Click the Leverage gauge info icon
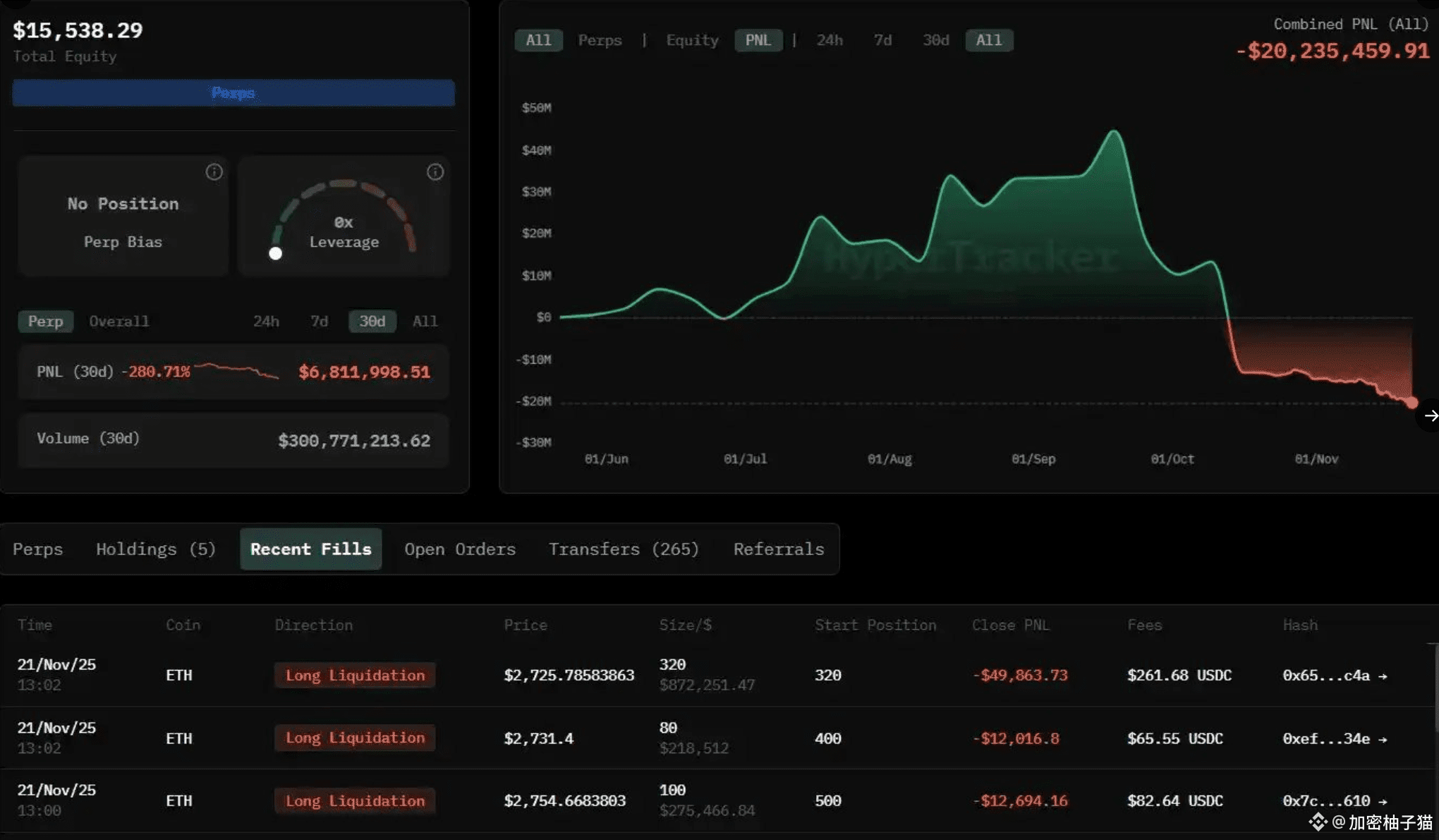 pos(435,172)
